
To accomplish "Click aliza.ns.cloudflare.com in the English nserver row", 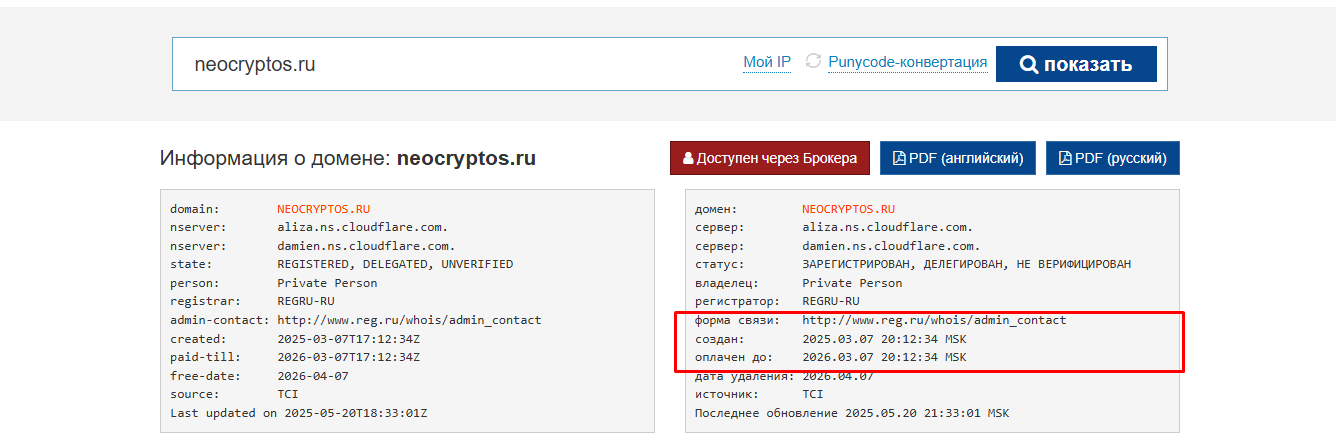I will (x=362, y=227).
